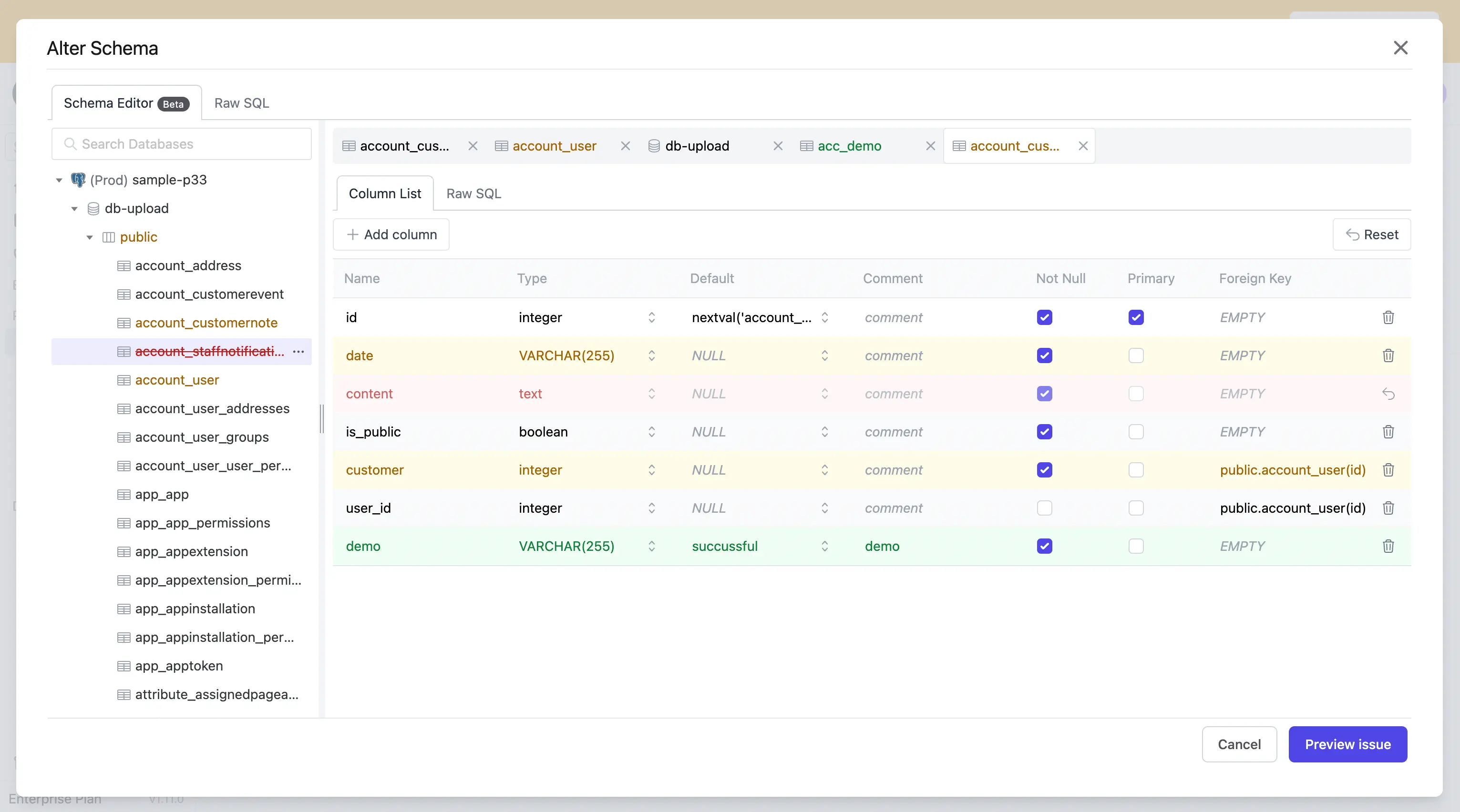Enable Not Null for the user_id column

click(1045, 508)
